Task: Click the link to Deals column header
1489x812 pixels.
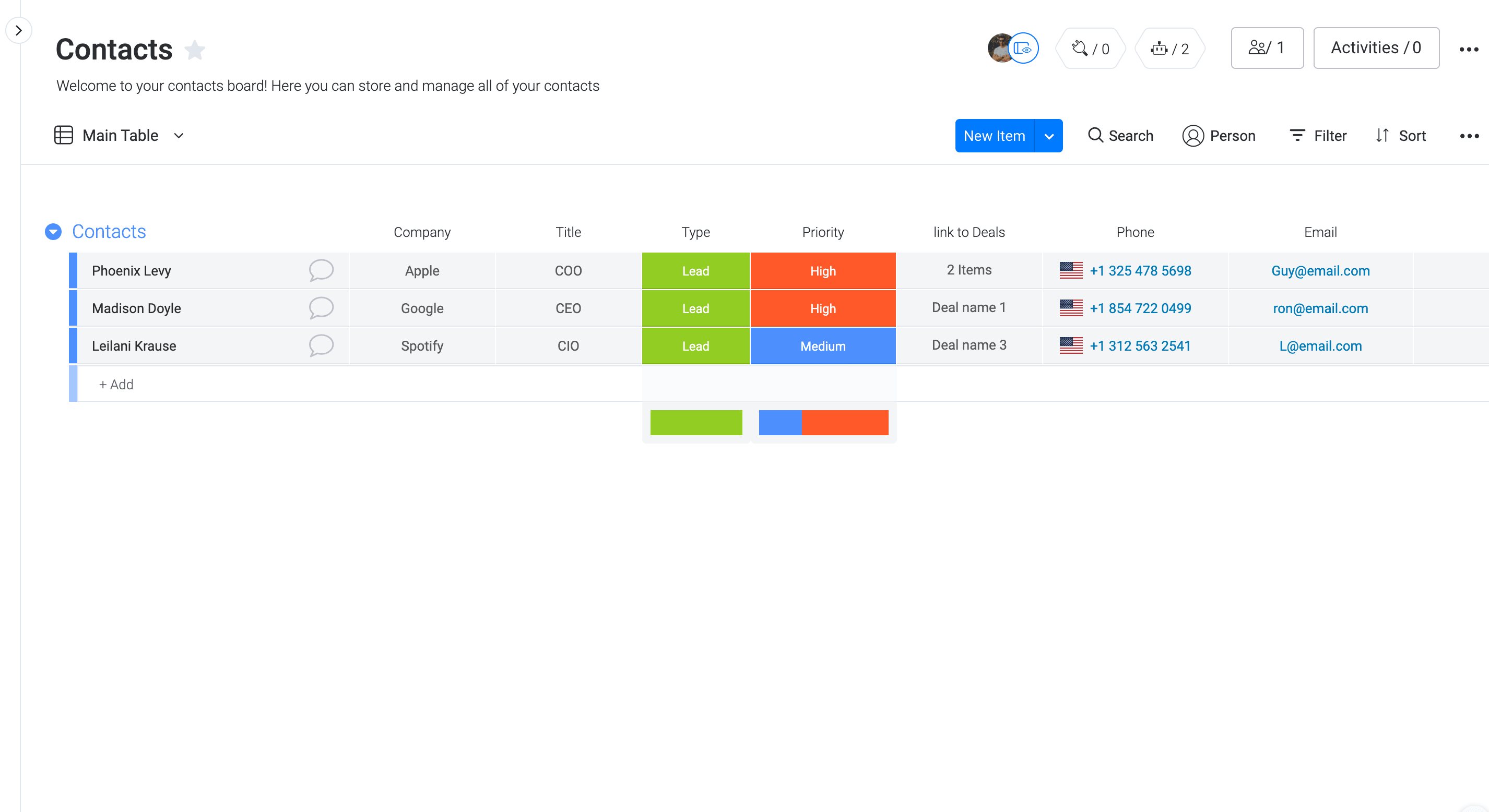Action: pyautogui.click(x=969, y=232)
